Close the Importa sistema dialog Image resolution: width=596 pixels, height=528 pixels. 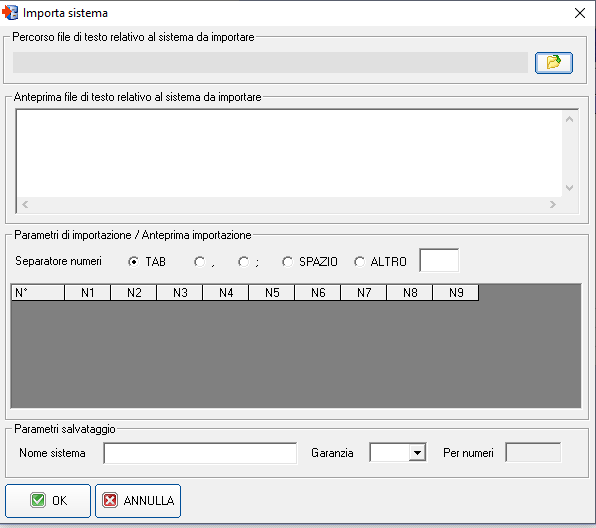coord(580,13)
